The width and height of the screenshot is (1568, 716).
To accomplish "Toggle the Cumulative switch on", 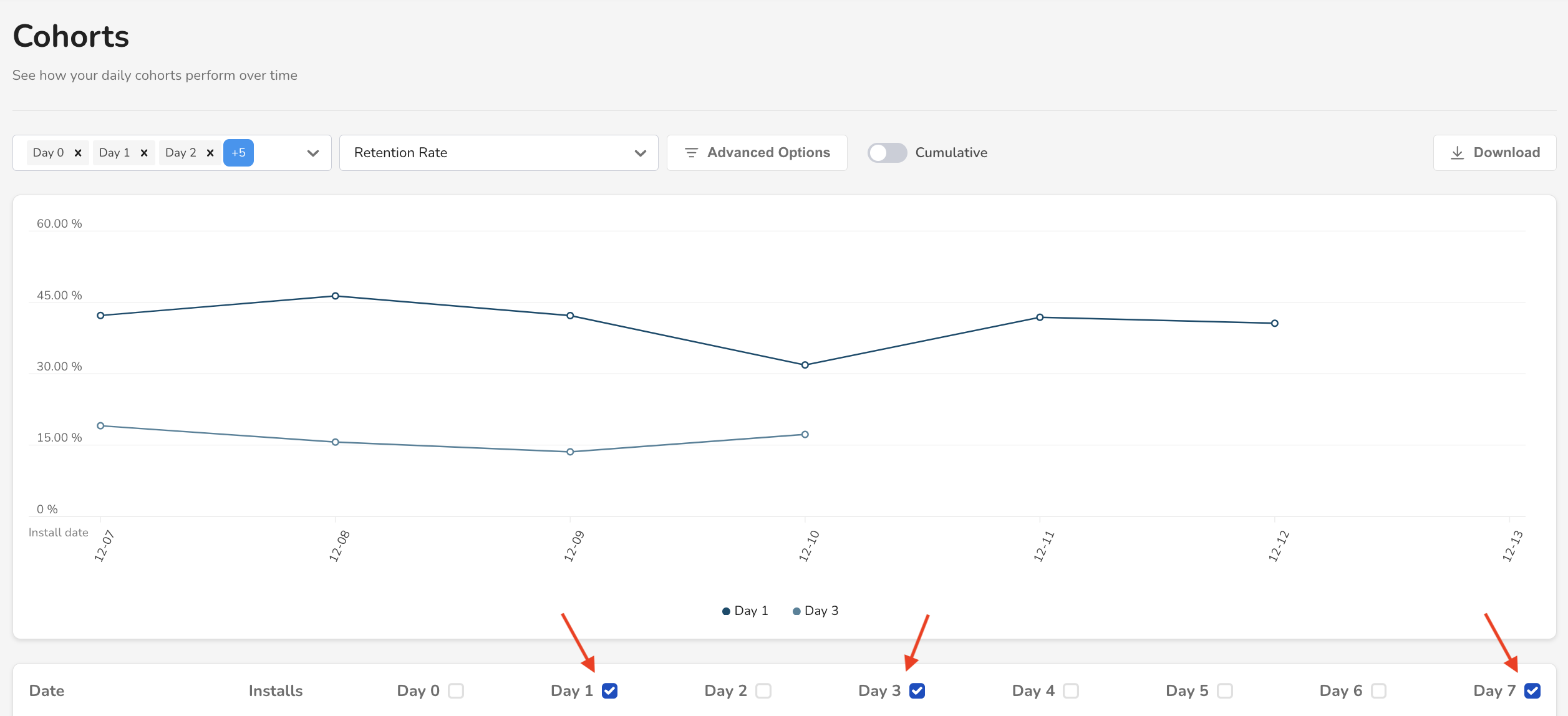I will point(886,153).
